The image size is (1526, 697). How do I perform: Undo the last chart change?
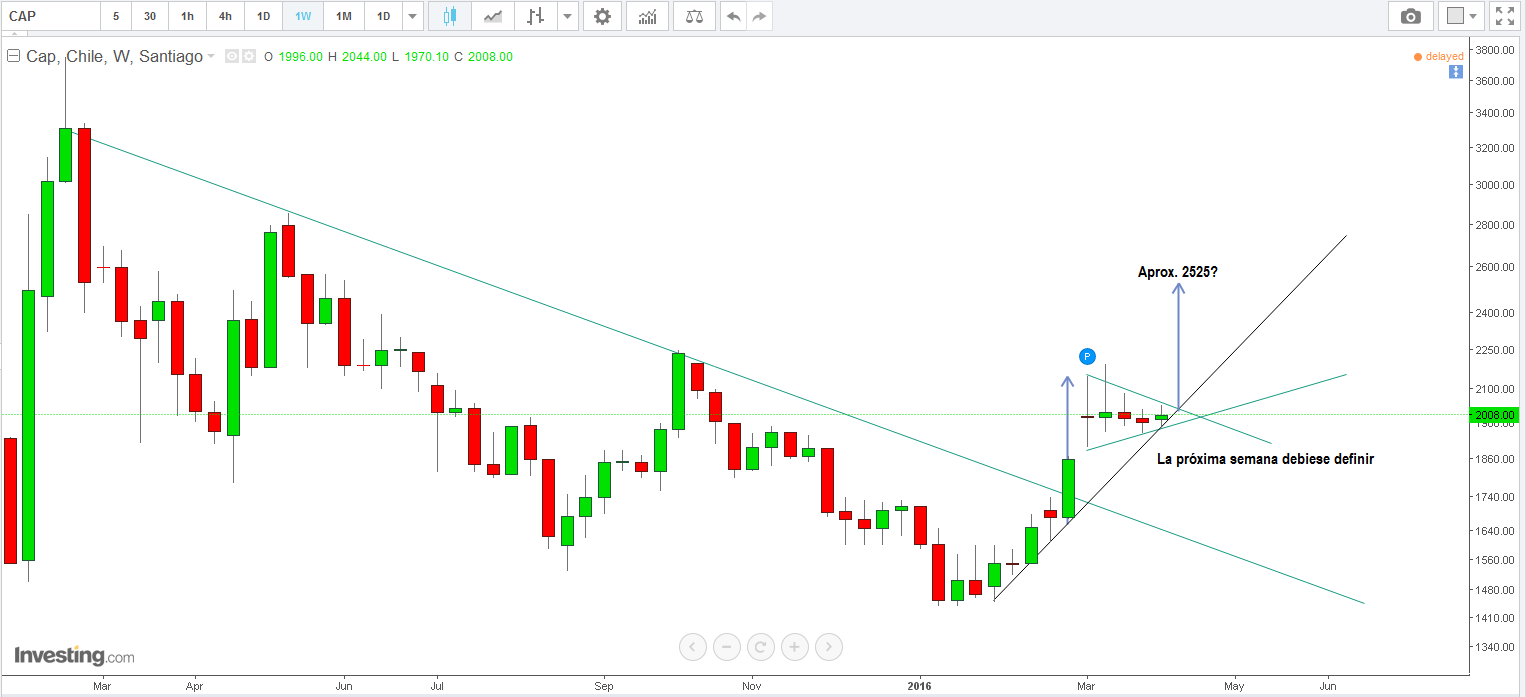pyautogui.click(x=734, y=16)
